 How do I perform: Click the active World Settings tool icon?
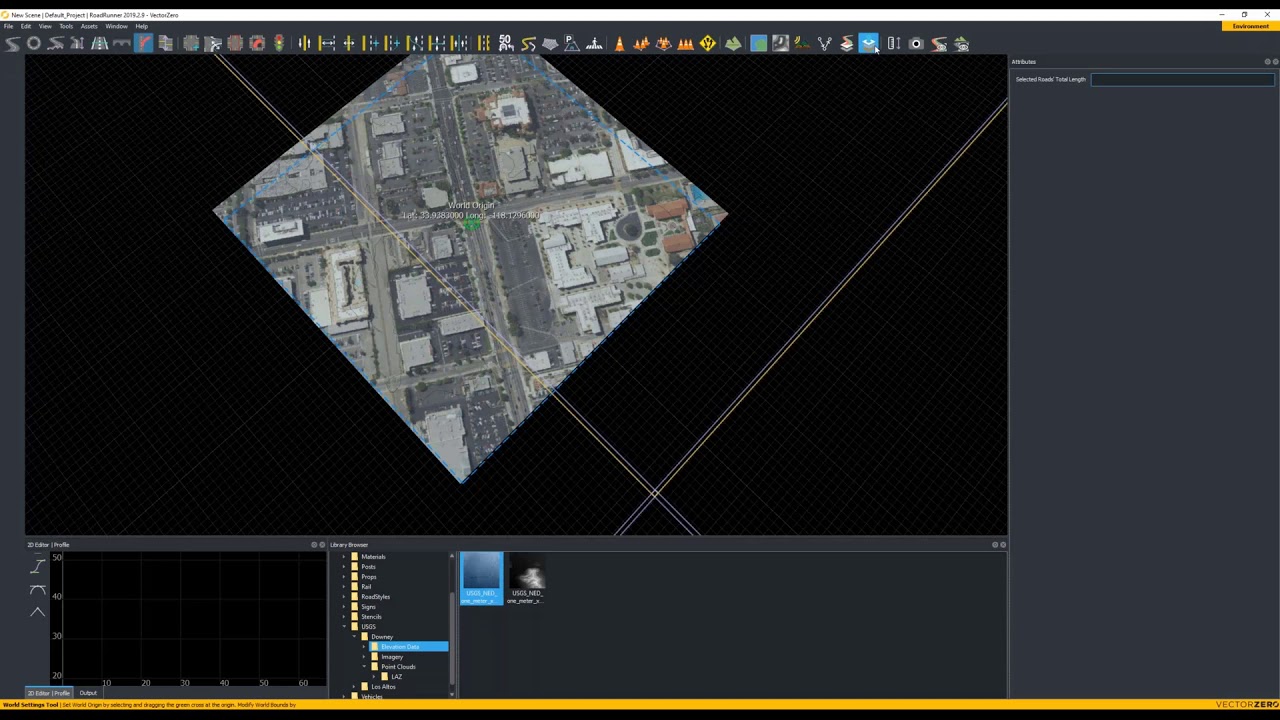click(868, 43)
